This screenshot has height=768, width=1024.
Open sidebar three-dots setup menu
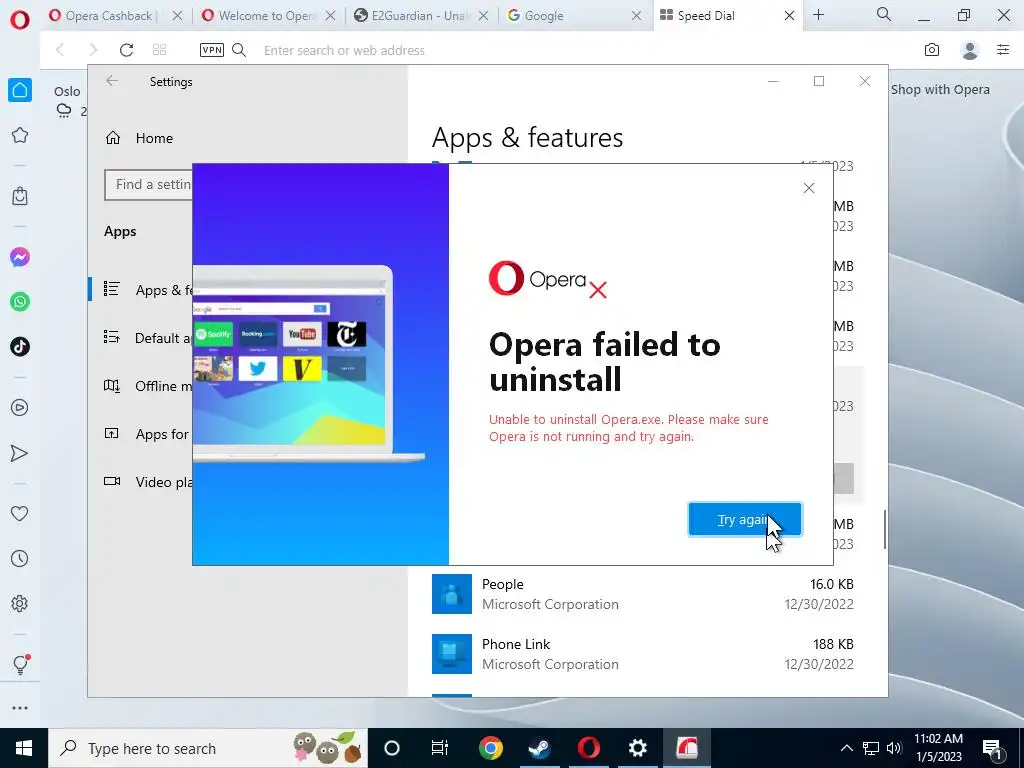pos(20,708)
